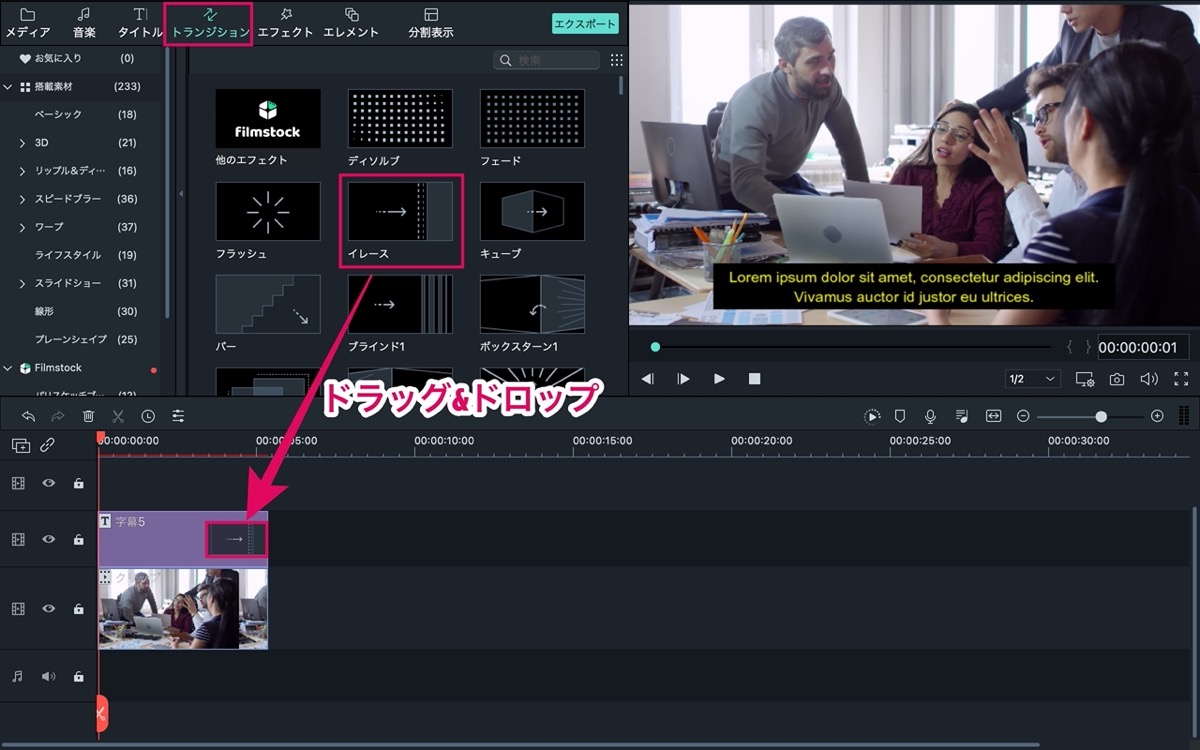Image resolution: width=1200 pixels, height=750 pixels.
Task: Add a marker with the shield icon
Action: [900, 416]
